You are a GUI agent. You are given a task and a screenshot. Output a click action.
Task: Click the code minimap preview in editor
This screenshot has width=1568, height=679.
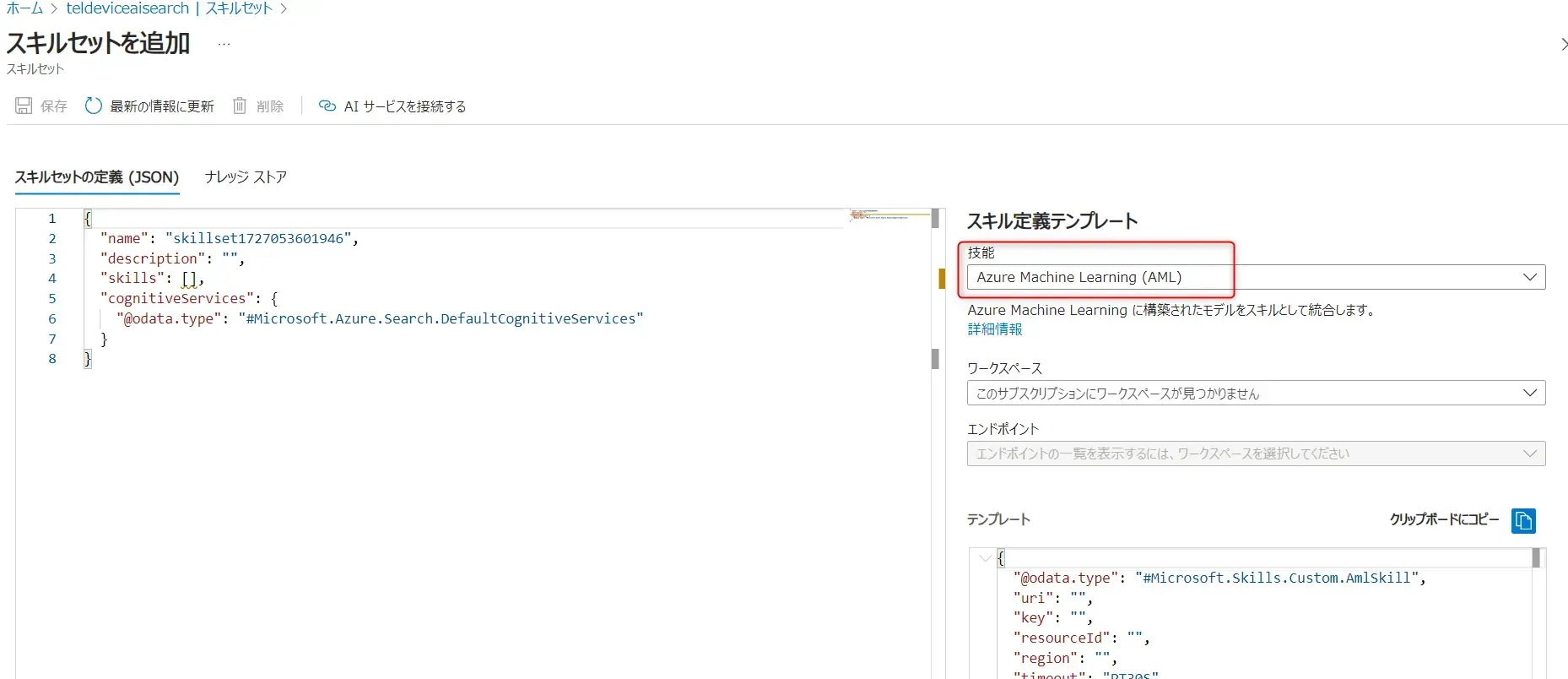pos(888,216)
